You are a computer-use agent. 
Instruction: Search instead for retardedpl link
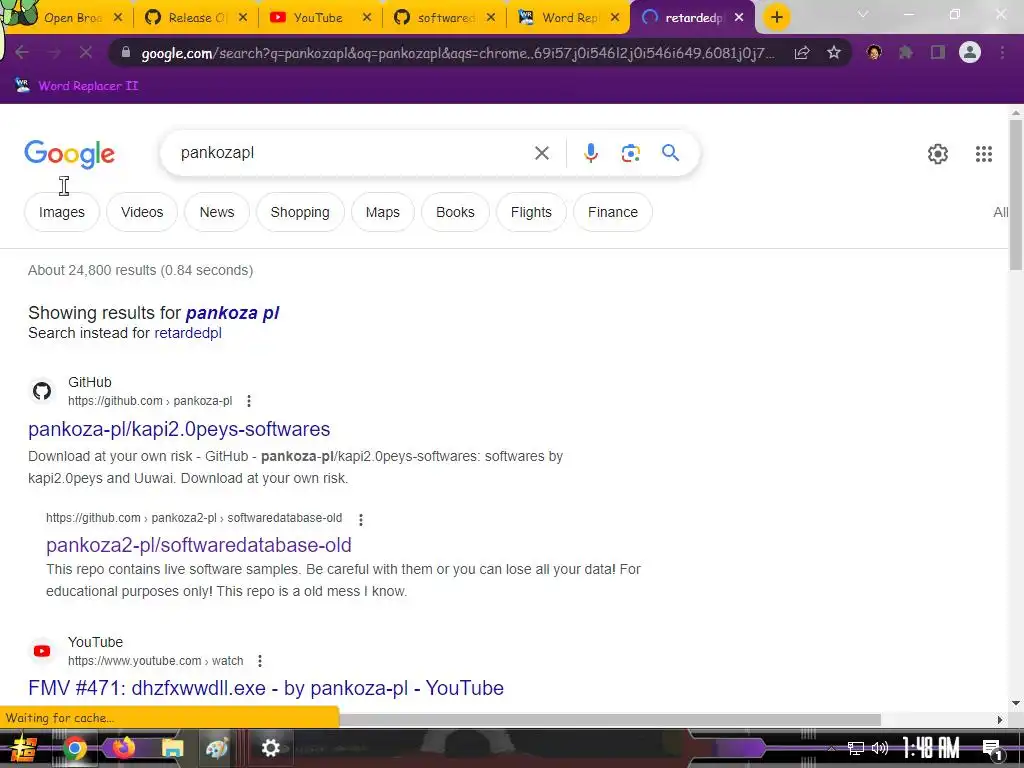coord(188,333)
